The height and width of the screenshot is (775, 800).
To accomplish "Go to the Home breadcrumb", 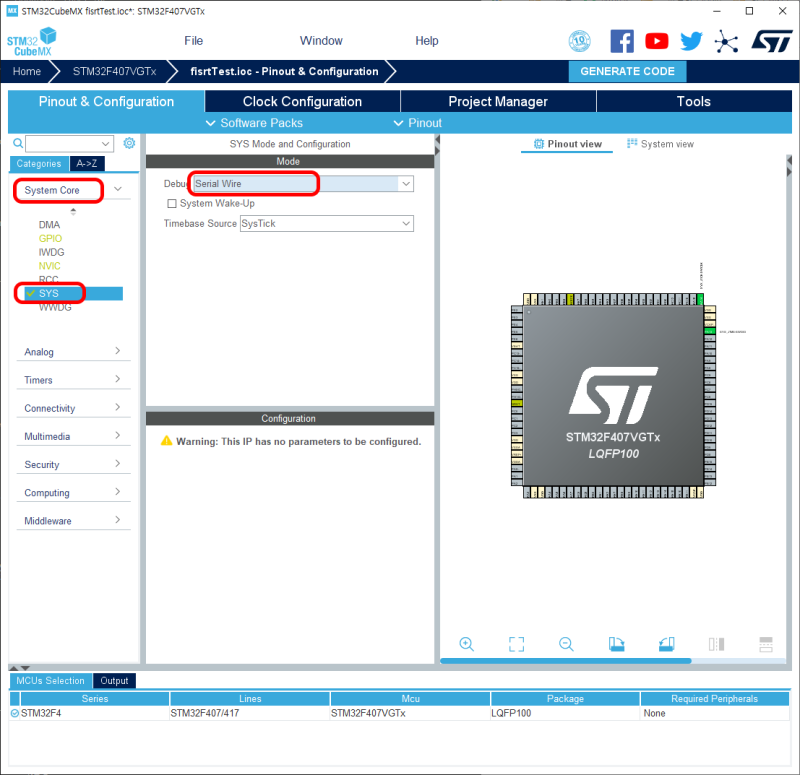I will 27,71.
